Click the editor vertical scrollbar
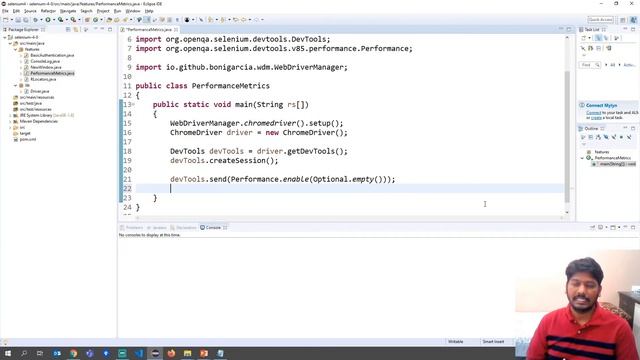The image size is (640, 360). [567, 137]
